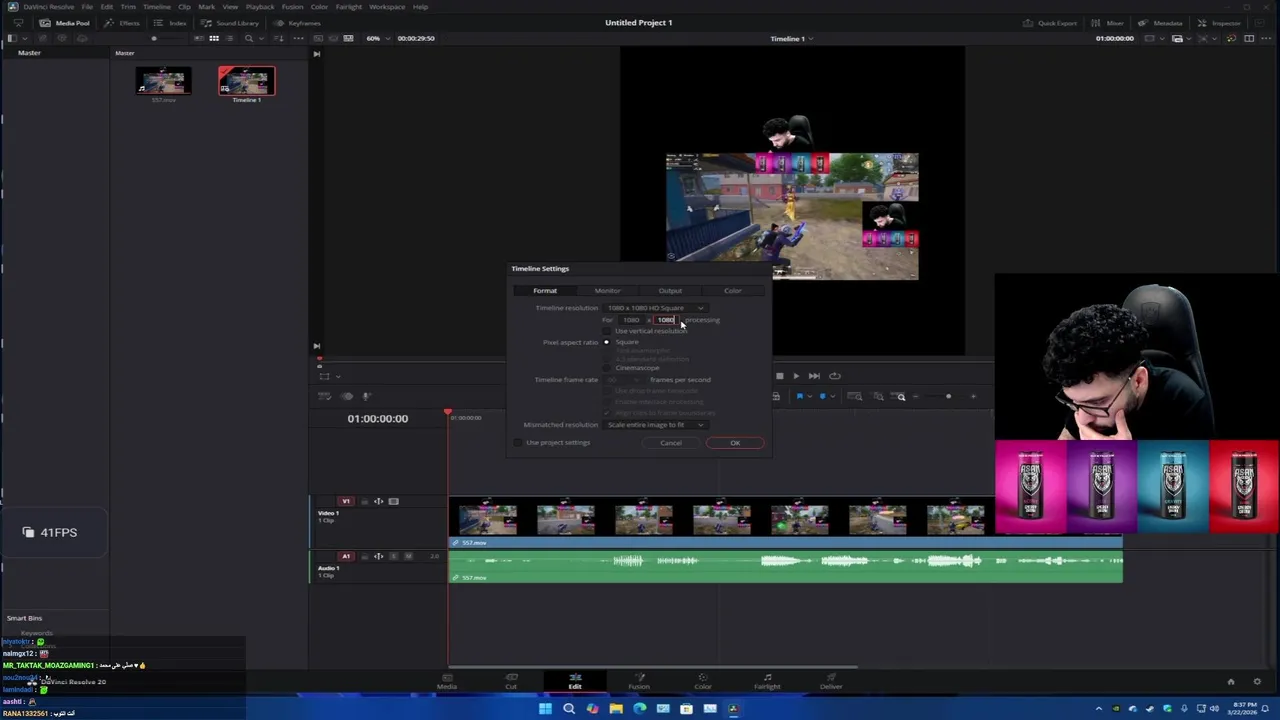Viewport: 1280px width, 720px height.
Task: Select Square pixel aspect ratio
Action: [606, 342]
